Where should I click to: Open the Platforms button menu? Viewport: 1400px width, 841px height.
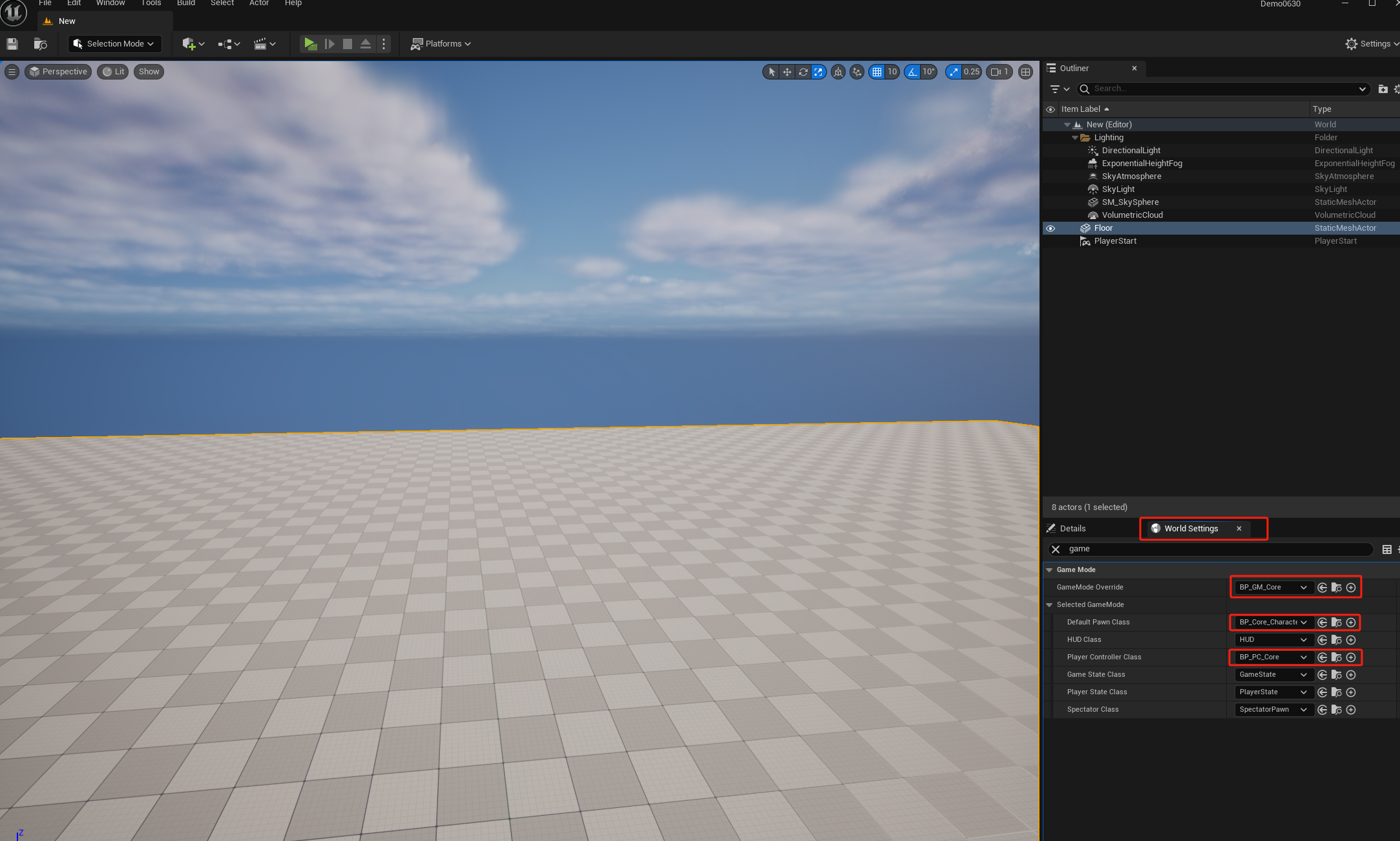441,44
